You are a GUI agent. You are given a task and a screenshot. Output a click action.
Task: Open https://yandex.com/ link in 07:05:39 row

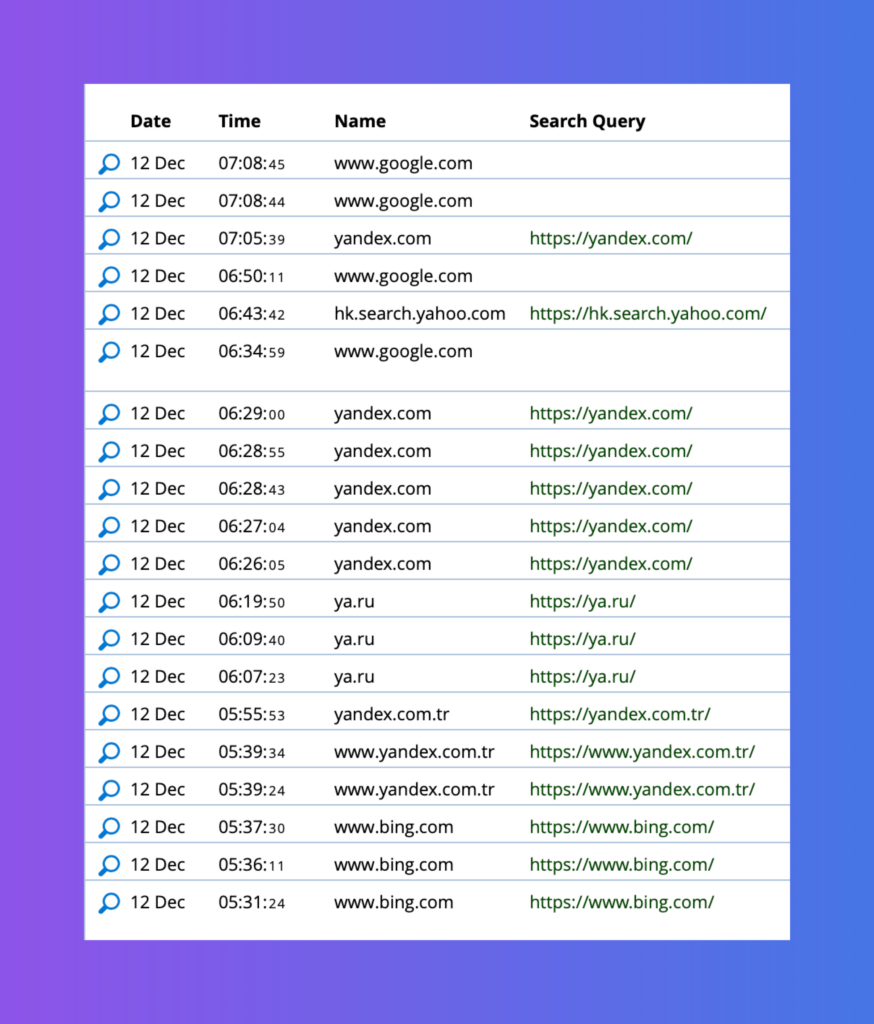[x=610, y=239]
